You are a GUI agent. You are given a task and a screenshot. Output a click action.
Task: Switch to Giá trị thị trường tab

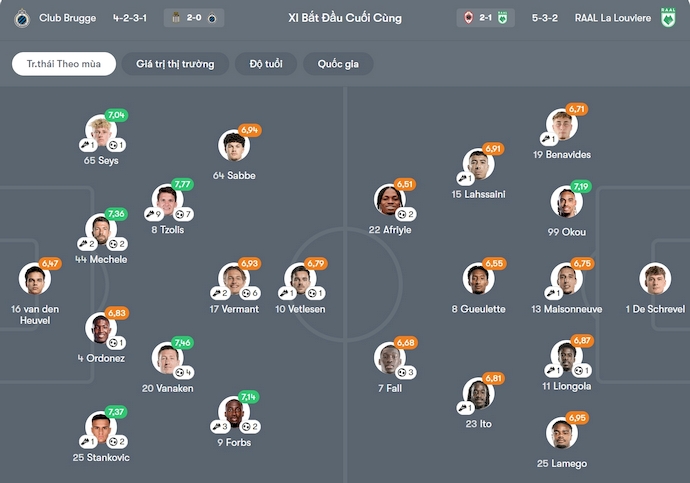pos(175,64)
